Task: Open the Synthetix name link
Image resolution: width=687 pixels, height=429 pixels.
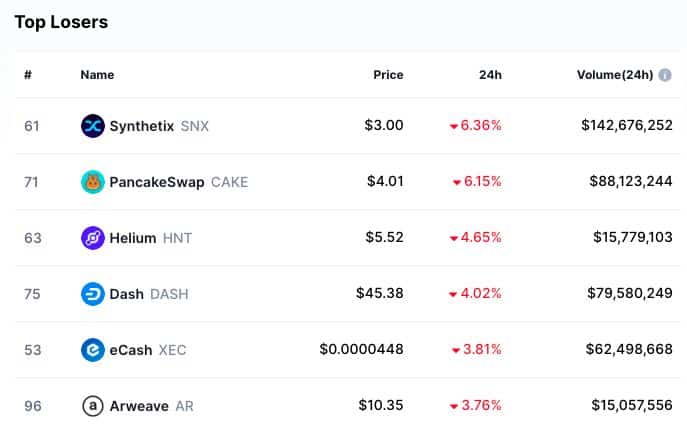Action: (142, 126)
